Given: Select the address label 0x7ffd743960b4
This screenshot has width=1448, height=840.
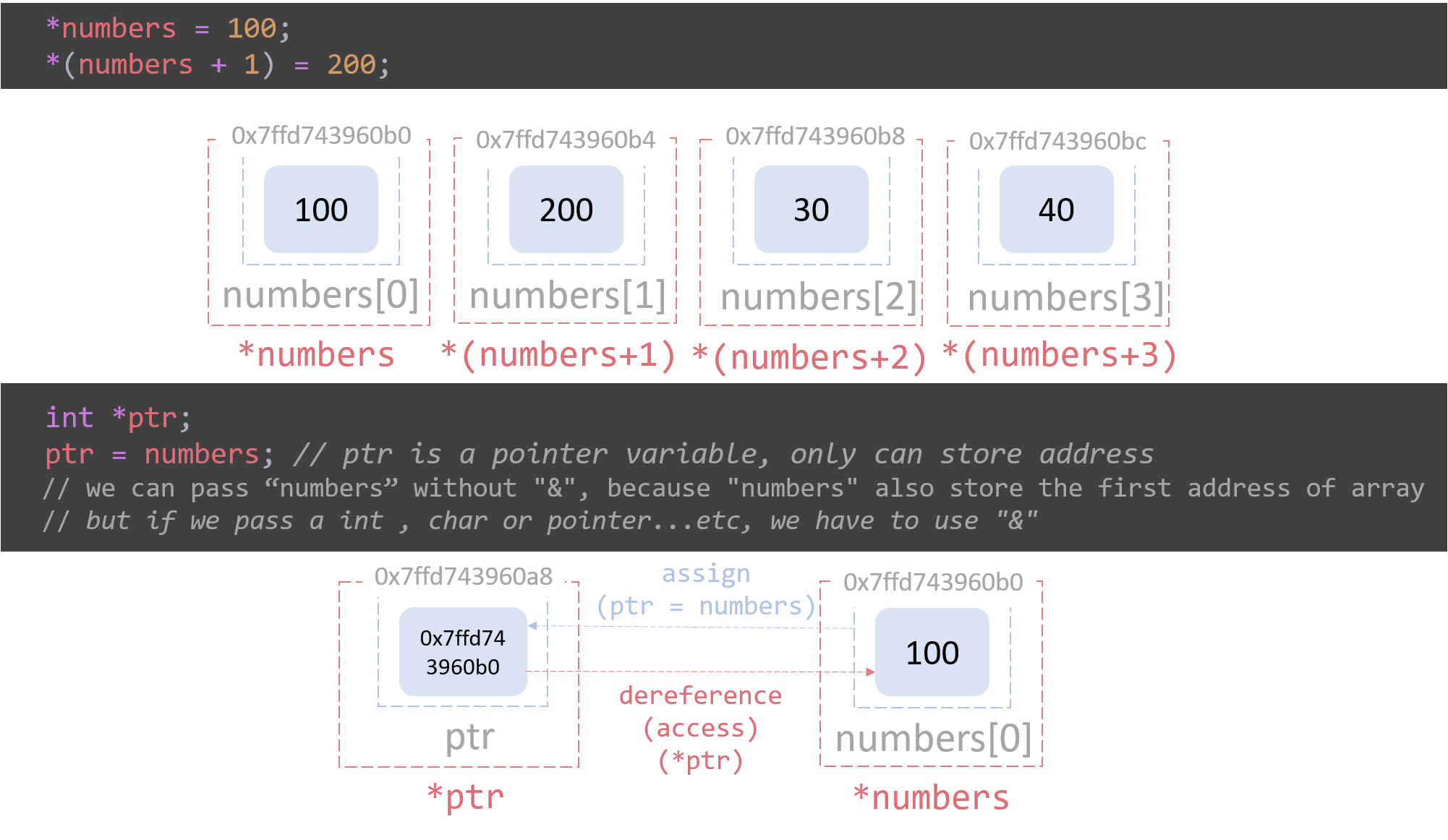Looking at the screenshot, I should point(565,140).
